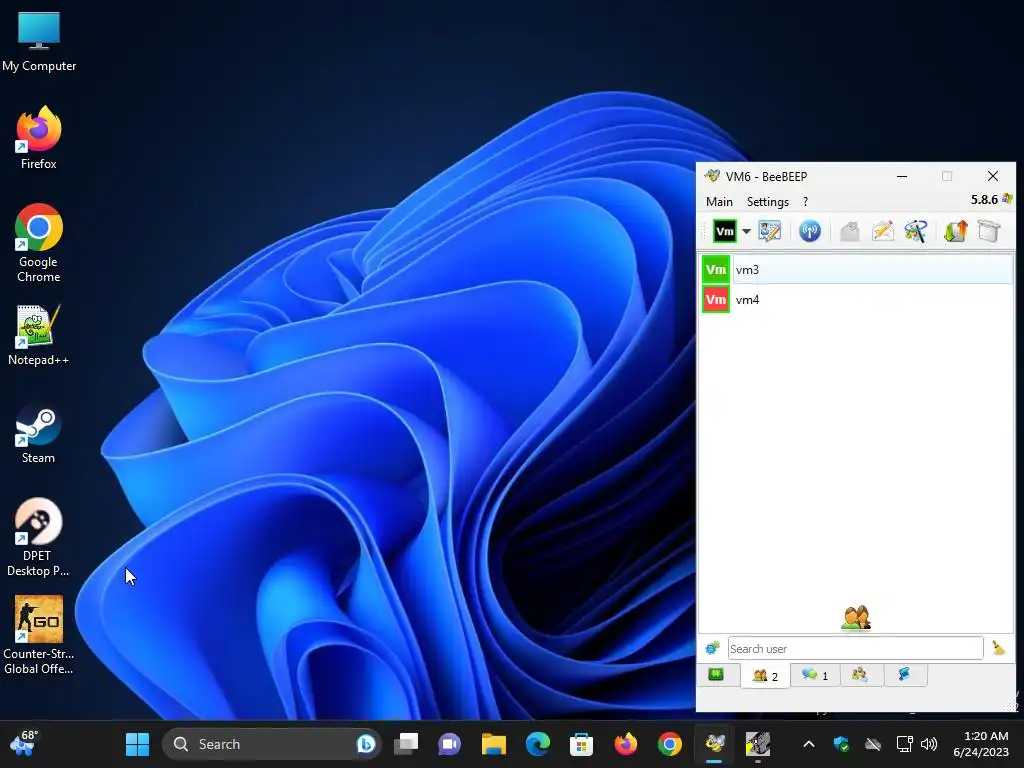The image size is (1024, 768).
Task: Expand the Vm status dropdown arrow
Action: [746, 231]
